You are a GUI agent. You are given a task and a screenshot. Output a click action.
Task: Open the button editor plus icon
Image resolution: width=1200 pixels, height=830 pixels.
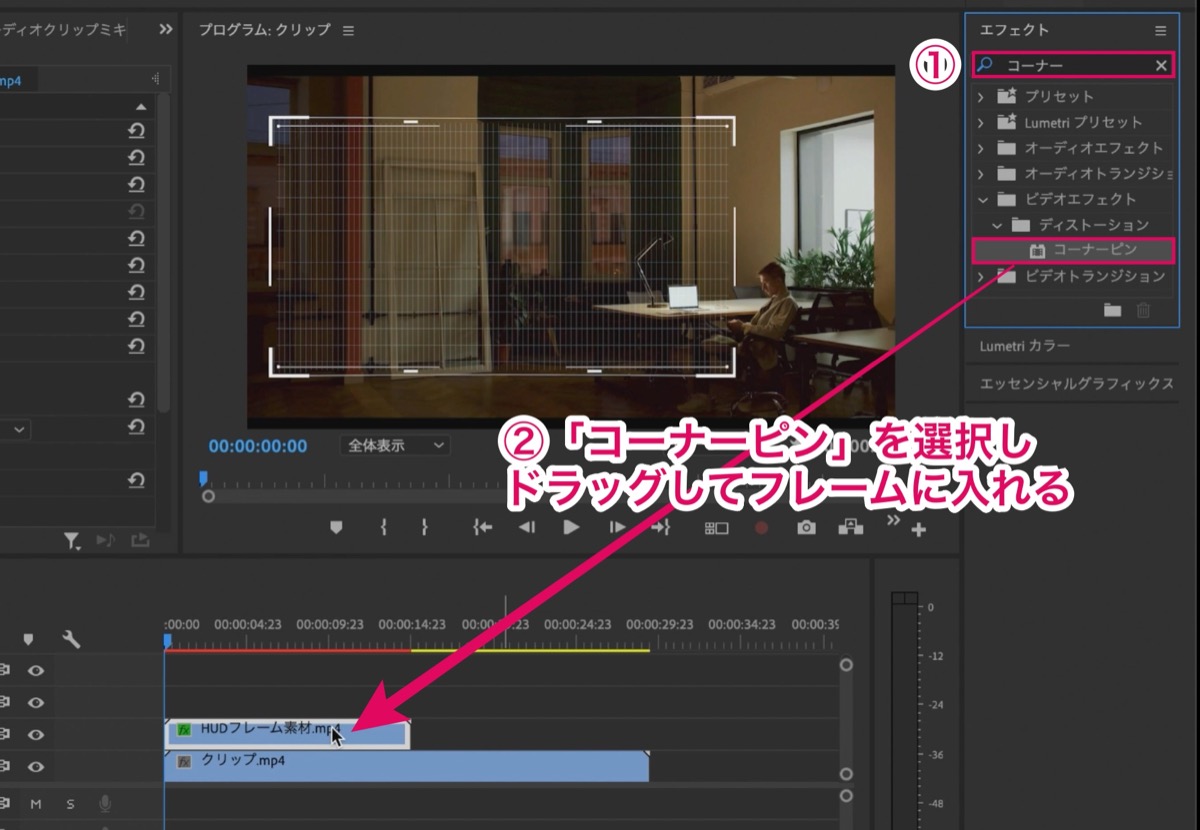(x=918, y=530)
